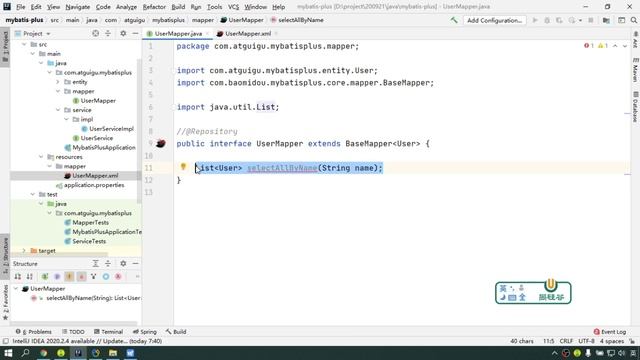The width and height of the screenshot is (640, 360).
Task: Collapse UserMapper node in Structure
Action: (16, 289)
